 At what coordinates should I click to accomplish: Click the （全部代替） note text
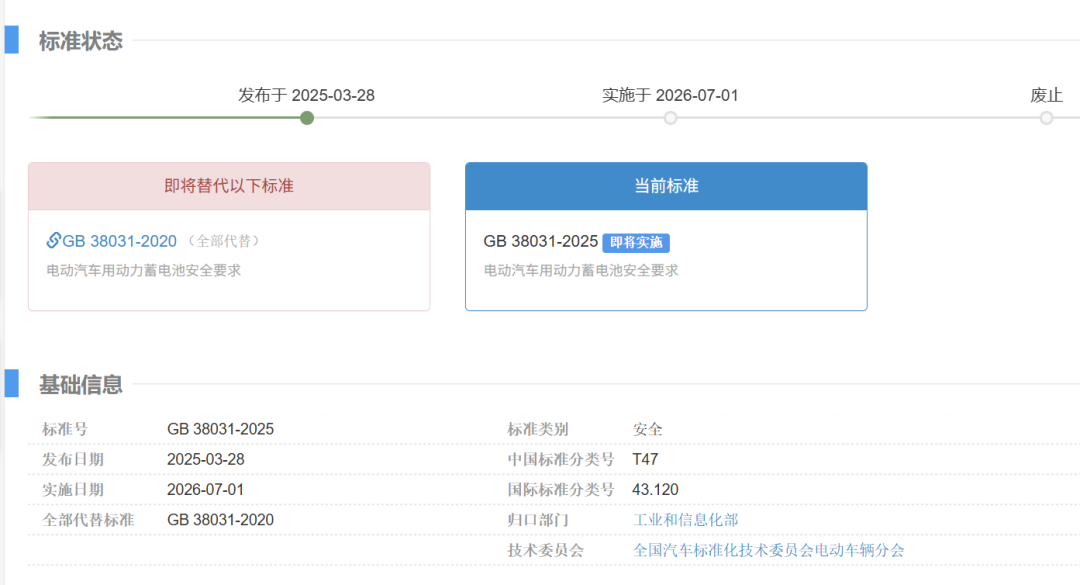pos(224,241)
